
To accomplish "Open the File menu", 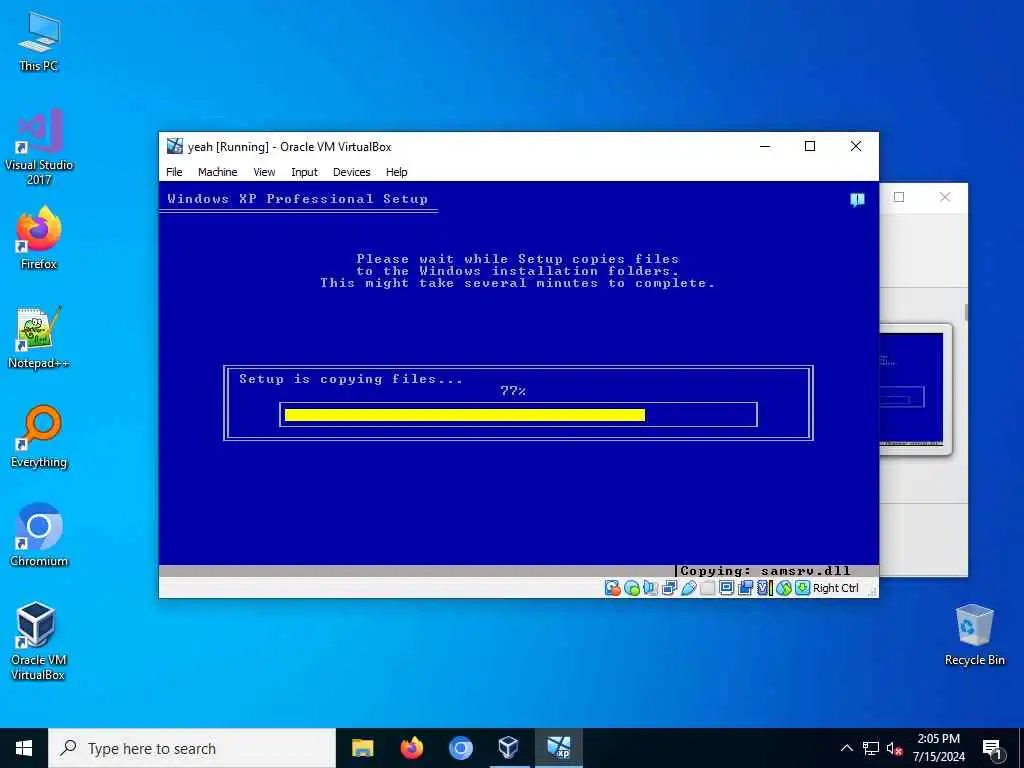I will point(174,172).
